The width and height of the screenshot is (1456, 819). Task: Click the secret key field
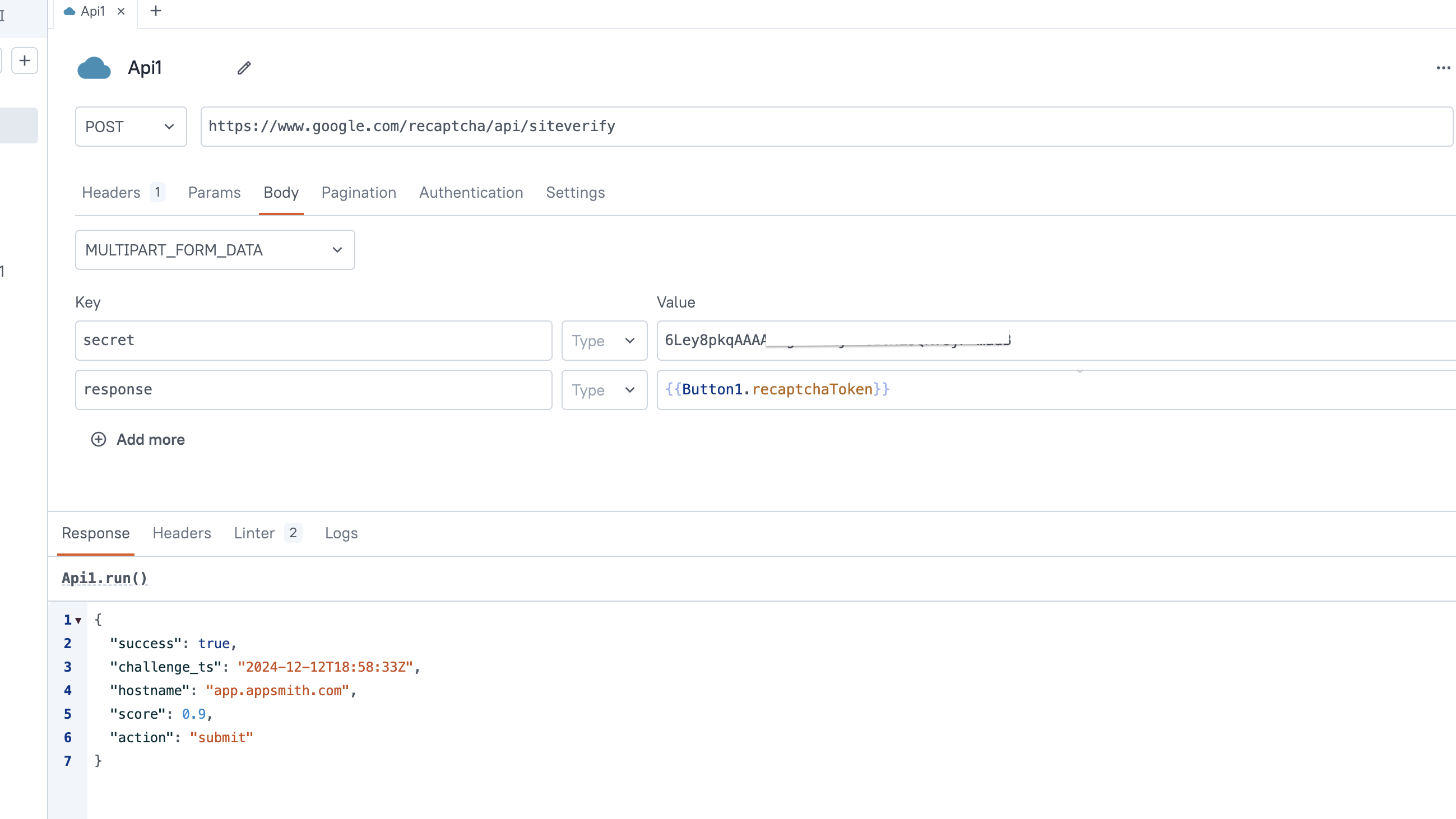click(314, 341)
